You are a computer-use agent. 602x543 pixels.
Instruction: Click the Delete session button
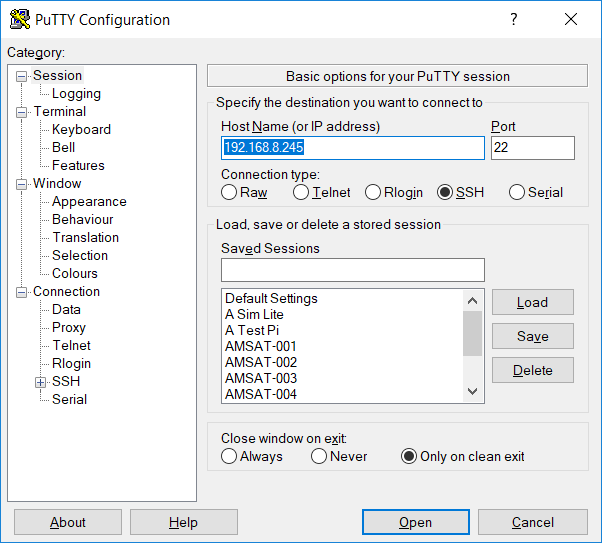533,371
